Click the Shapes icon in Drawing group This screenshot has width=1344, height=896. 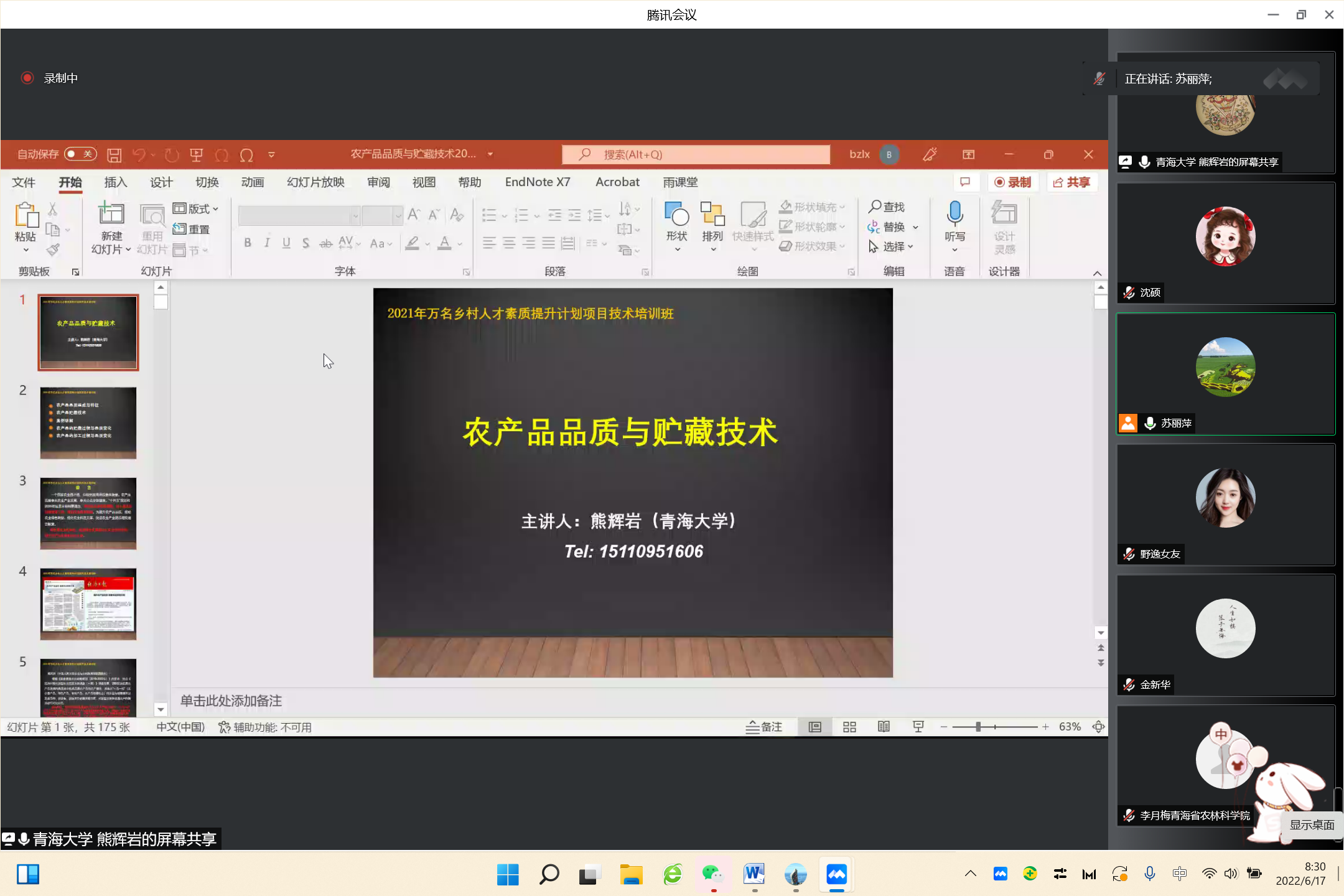click(x=676, y=215)
